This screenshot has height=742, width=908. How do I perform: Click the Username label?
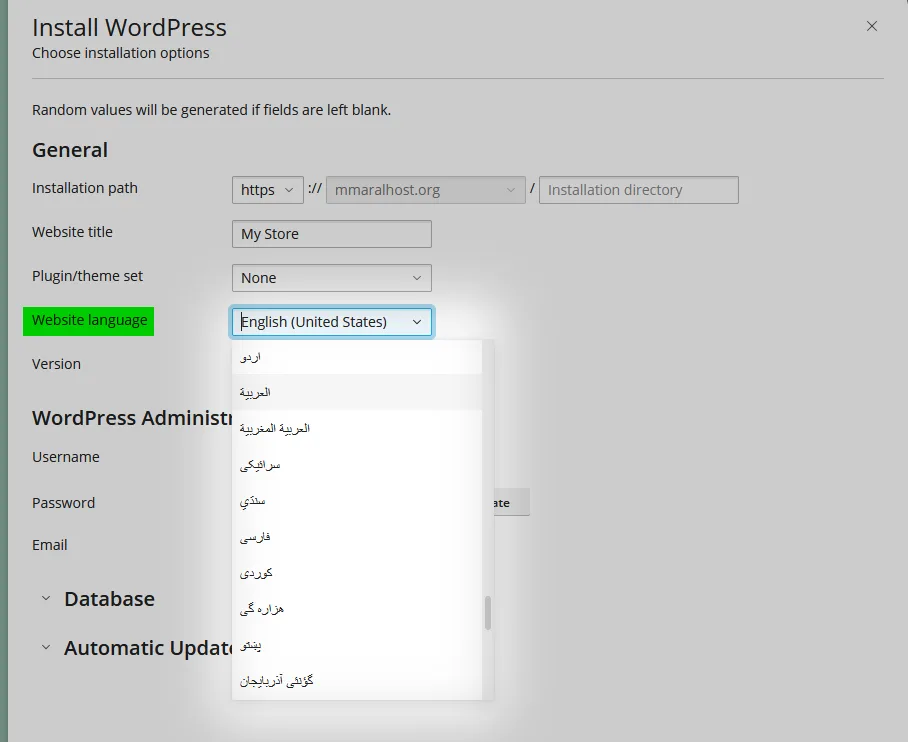point(65,457)
